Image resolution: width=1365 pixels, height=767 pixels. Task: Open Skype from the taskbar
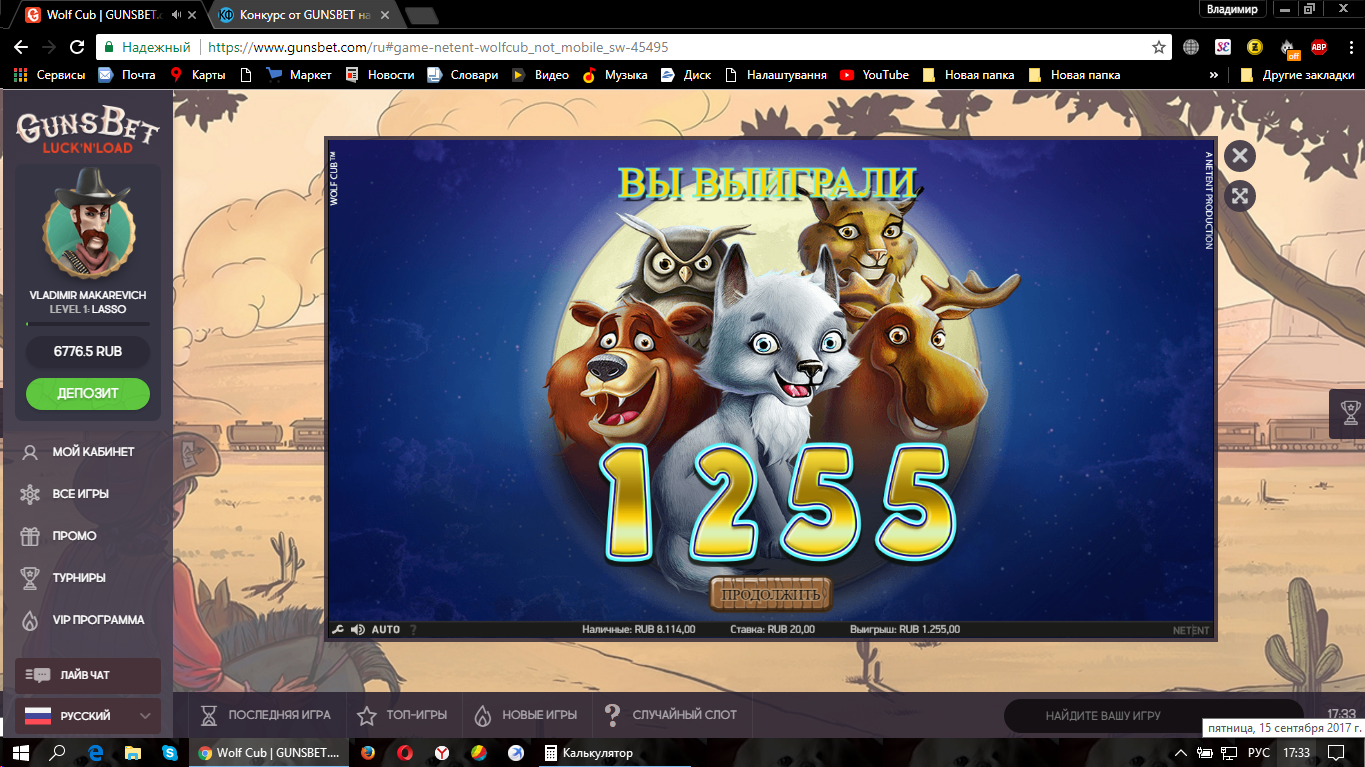[x=170, y=753]
